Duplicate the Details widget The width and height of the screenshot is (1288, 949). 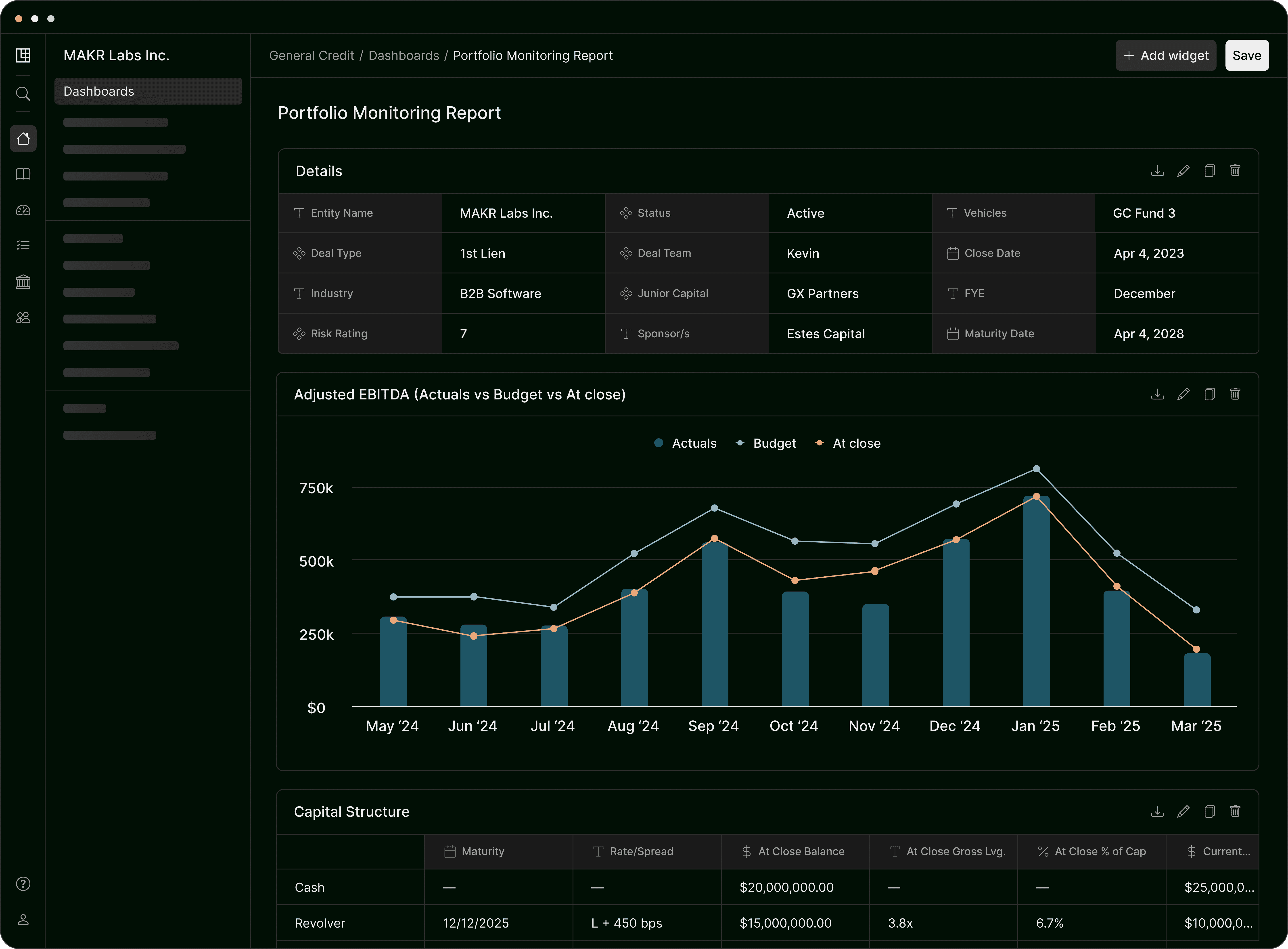coord(1209,171)
